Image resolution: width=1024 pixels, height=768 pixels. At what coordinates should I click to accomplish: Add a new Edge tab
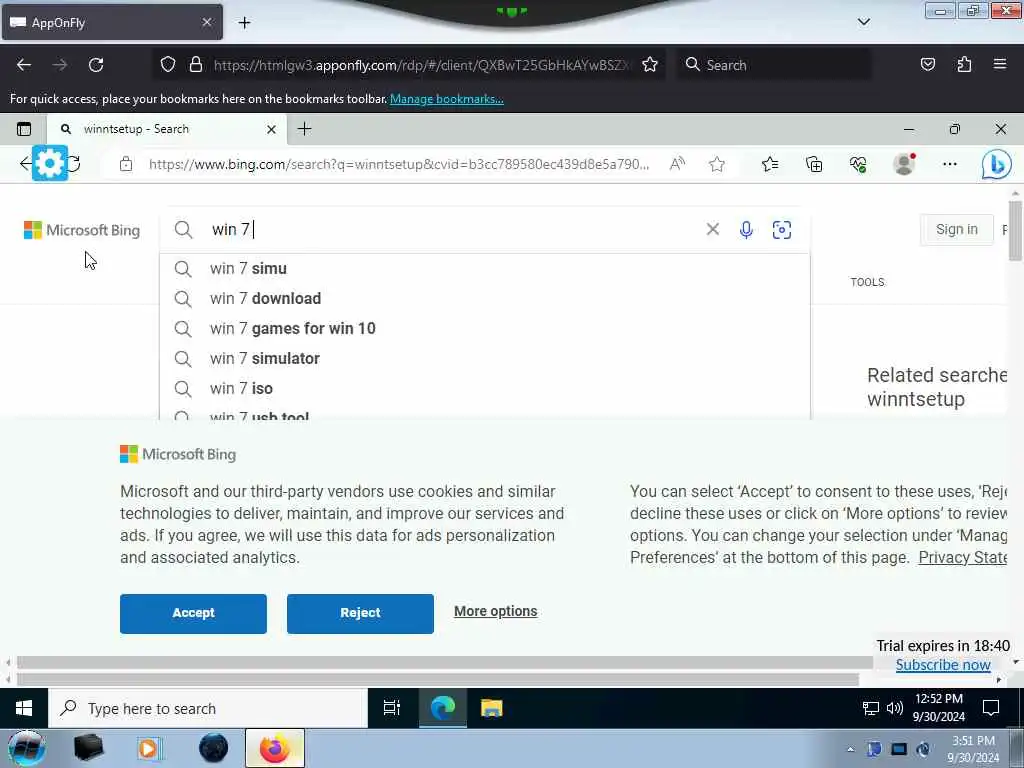304,129
